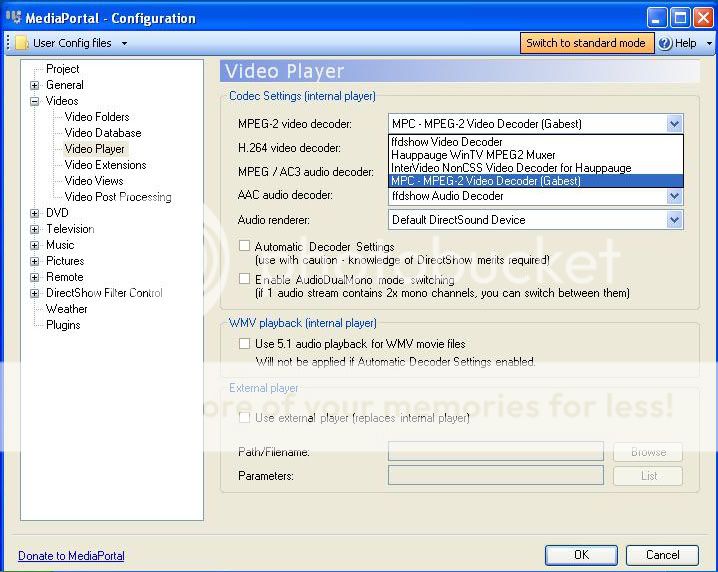Open the AAC audio decoder dropdown arrow
This screenshot has height=572, width=718.
[x=674, y=196]
